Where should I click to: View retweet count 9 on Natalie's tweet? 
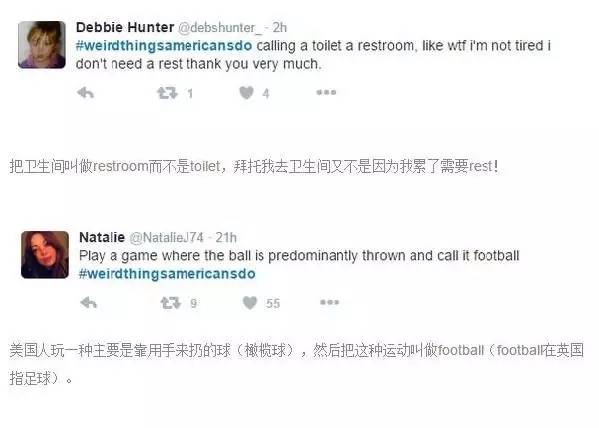tap(193, 303)
